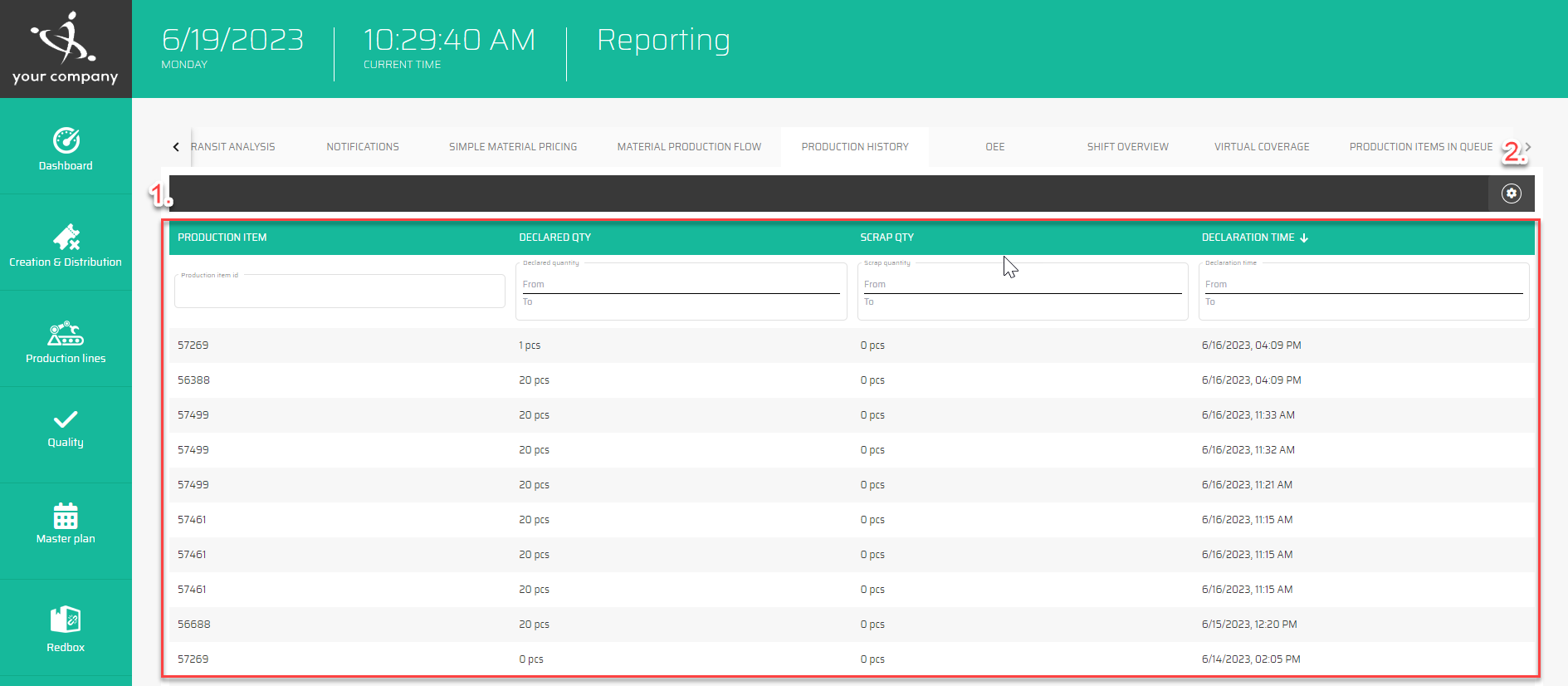Switch to the Shift Overview tab
Image resolution: width=1568 pixels, height=686 pixels.
point(1127,147)
